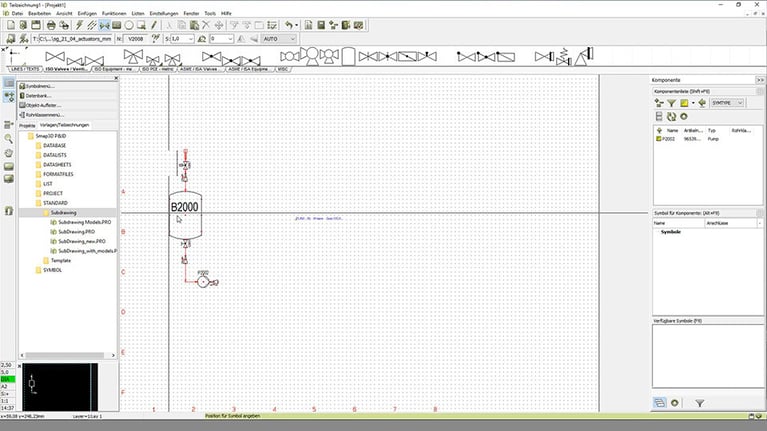Open the Bearbeiten menu
The width and height of the screenshot is (767, 431).
click(40, 13)
